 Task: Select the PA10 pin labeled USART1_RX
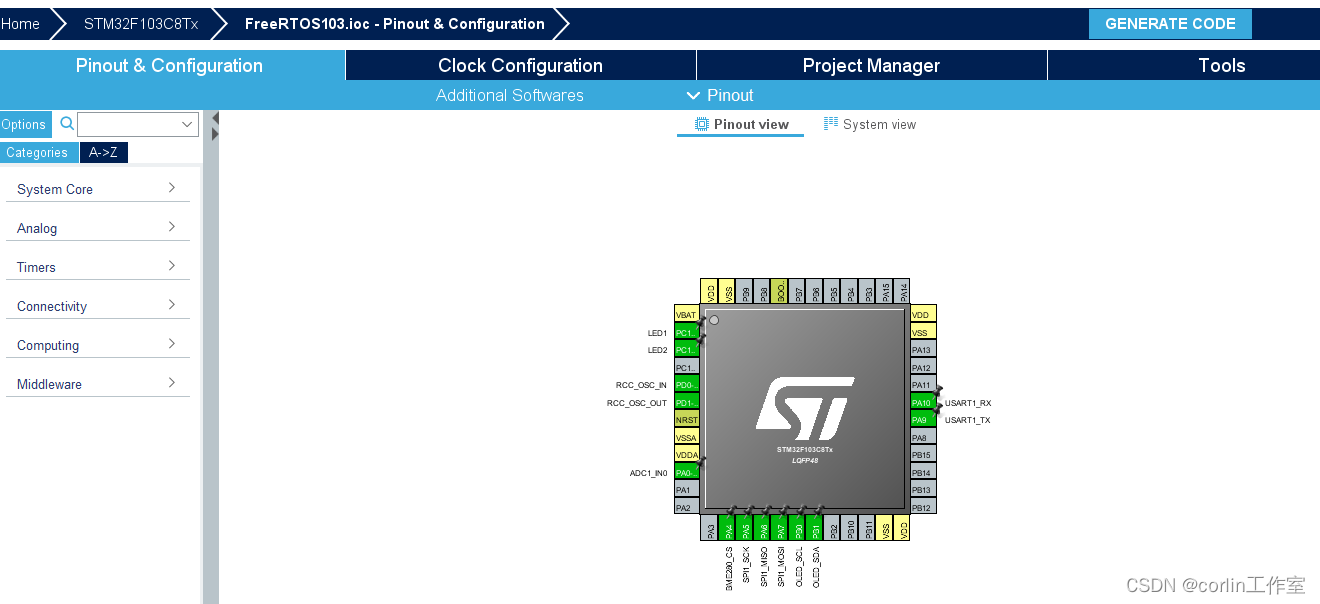tap(921, 402)
